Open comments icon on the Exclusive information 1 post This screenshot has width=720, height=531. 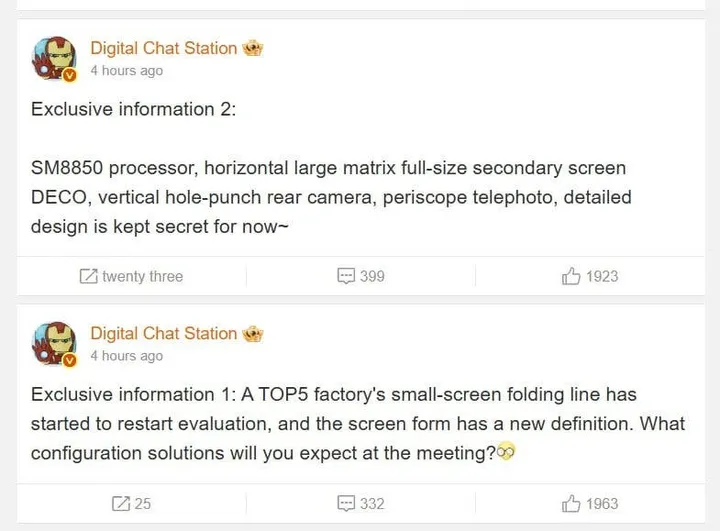346,503
